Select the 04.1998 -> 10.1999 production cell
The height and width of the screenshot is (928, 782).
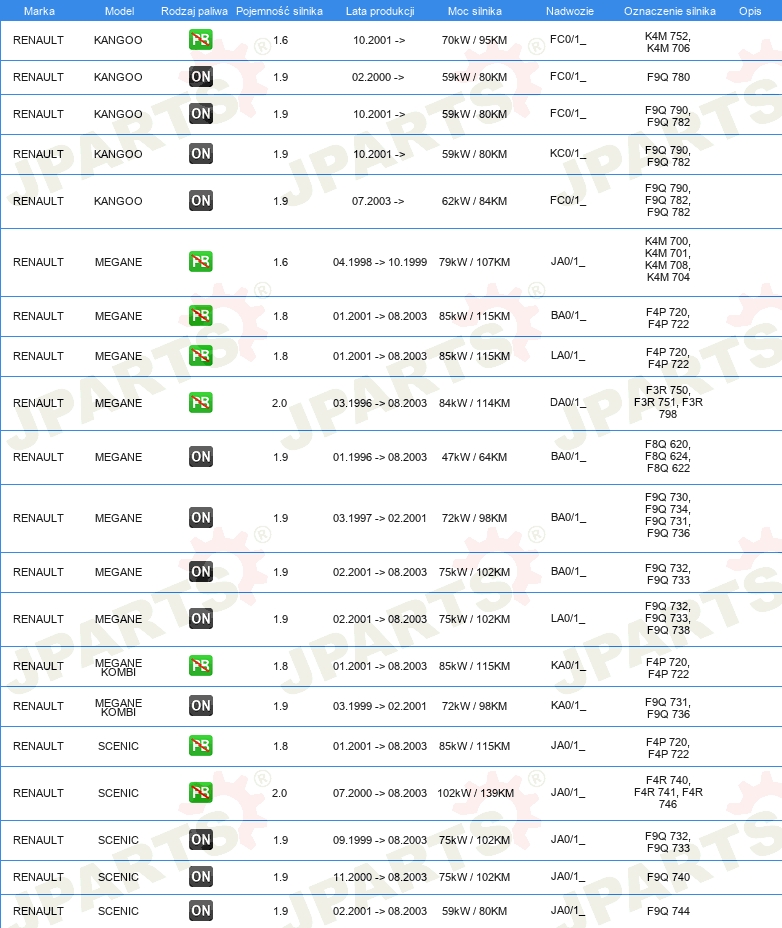point(379,262)
